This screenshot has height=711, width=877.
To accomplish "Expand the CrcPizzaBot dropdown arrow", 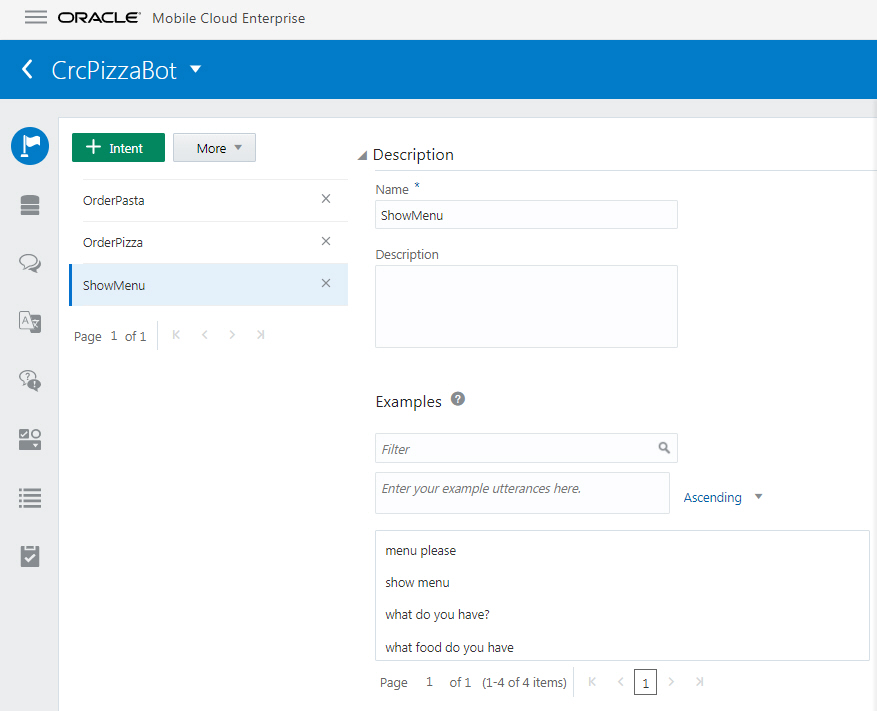I will pos(196,70).
